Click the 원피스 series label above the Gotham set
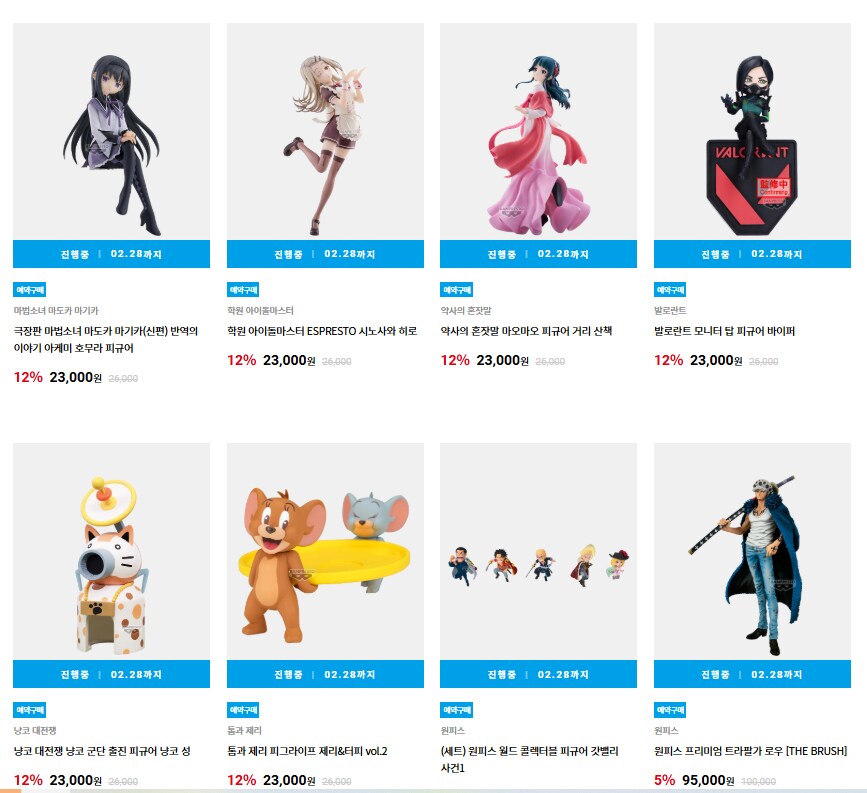Viewport: 867px width, 793px height. coord(453,731)
